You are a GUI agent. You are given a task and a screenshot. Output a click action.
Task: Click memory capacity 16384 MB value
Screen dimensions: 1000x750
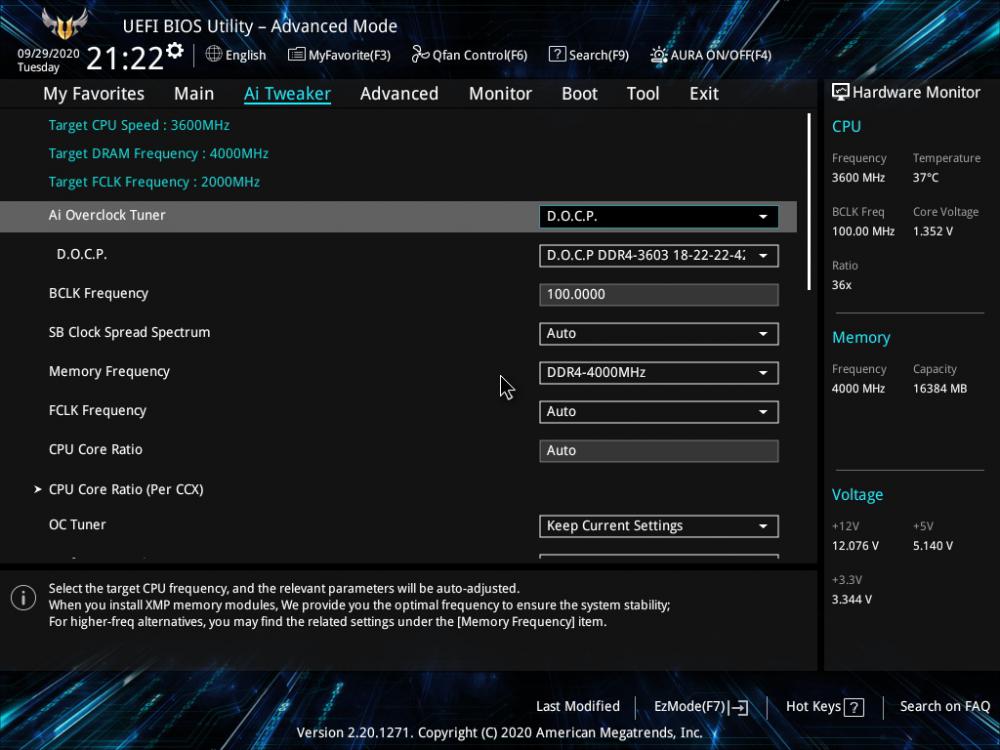(x=940, y=388)
